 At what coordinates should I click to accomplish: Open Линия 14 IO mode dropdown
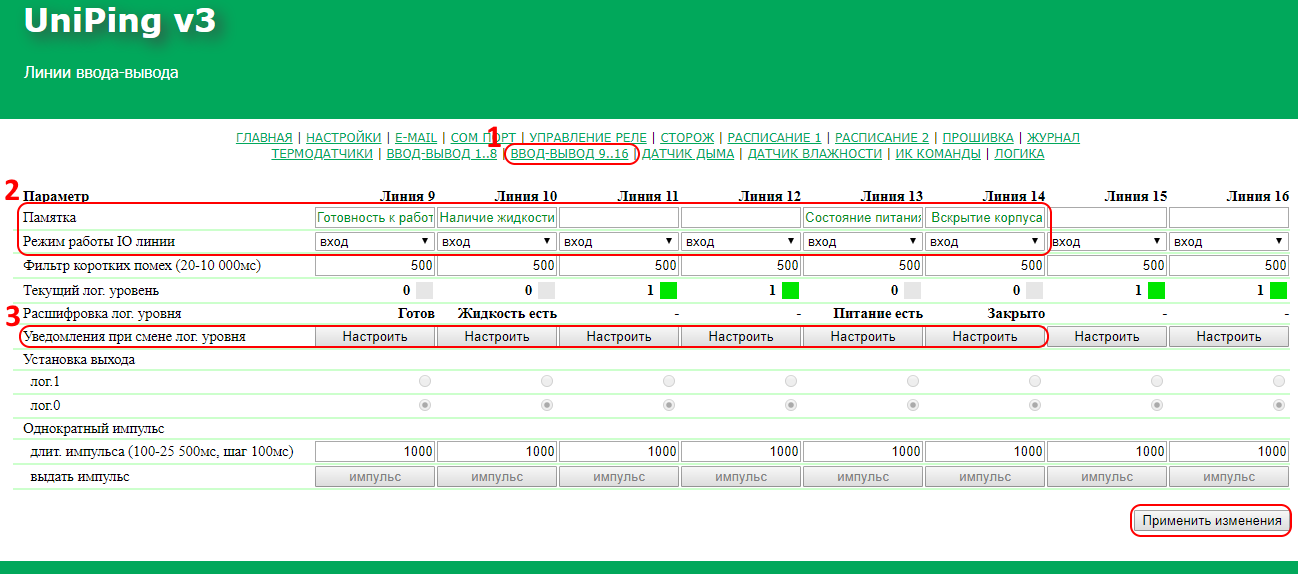[x=985, y=242]
